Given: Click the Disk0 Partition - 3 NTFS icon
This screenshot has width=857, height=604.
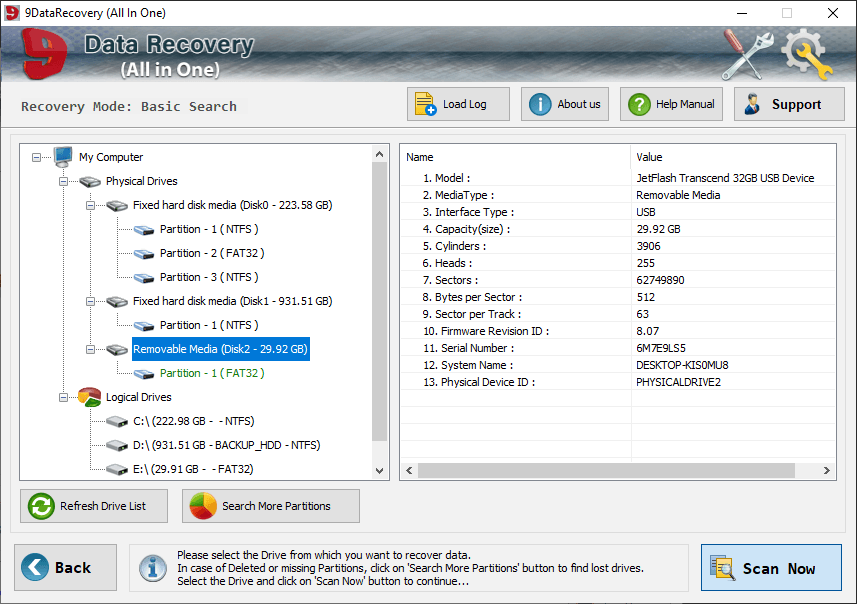Looking at the screenshot, I should [144, 278].
